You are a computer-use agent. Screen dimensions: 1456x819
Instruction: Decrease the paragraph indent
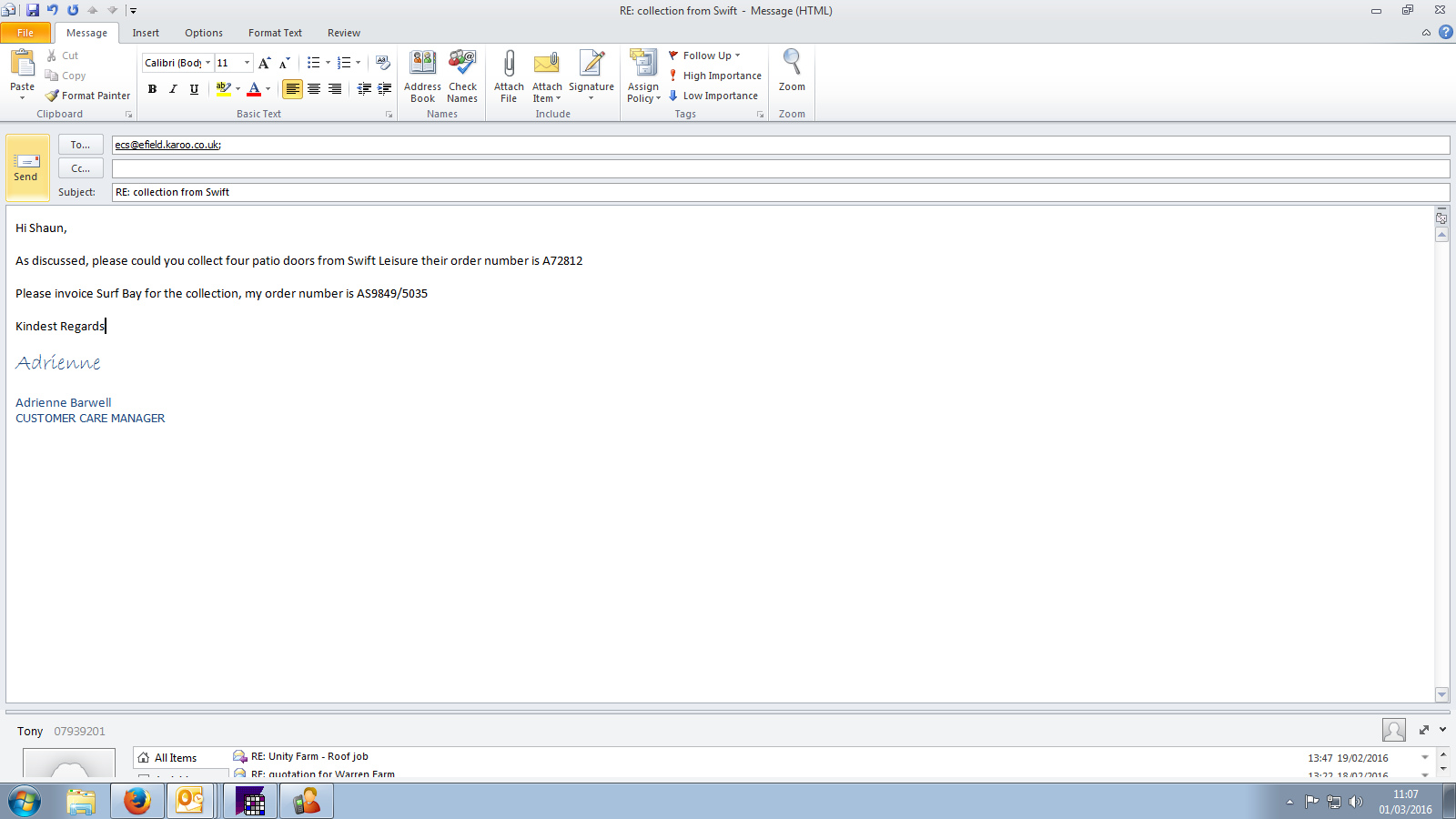[364, 88]
